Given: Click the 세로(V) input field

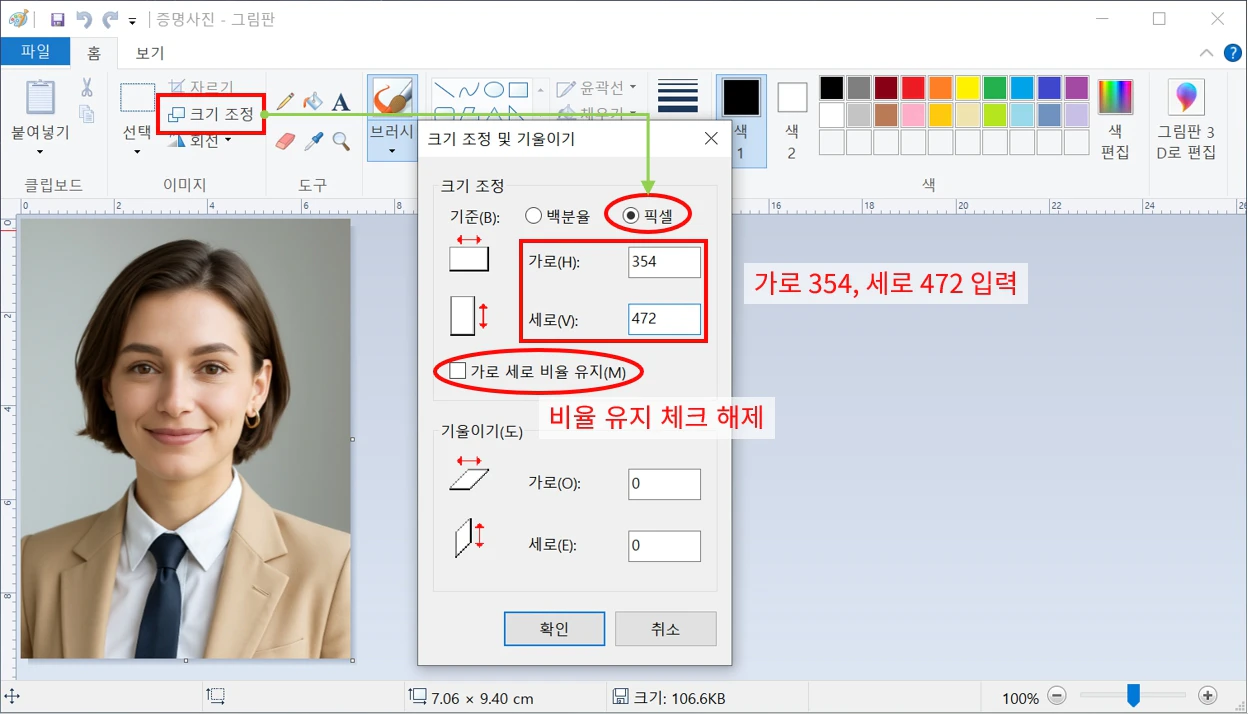Looking at the screenshot, I should 664,318.
